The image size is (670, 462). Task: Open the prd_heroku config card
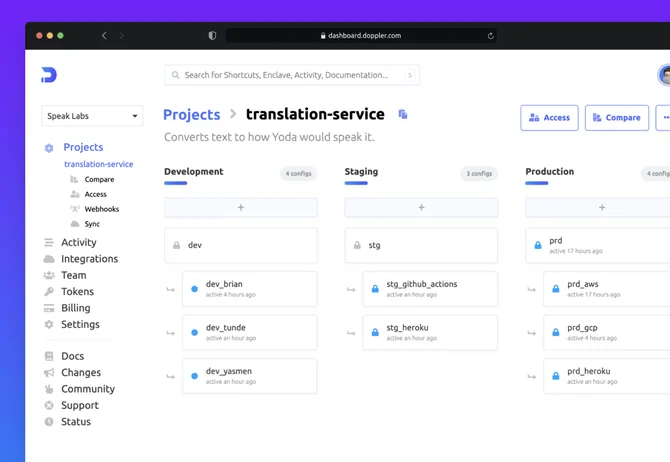click(x=607, y=376)
